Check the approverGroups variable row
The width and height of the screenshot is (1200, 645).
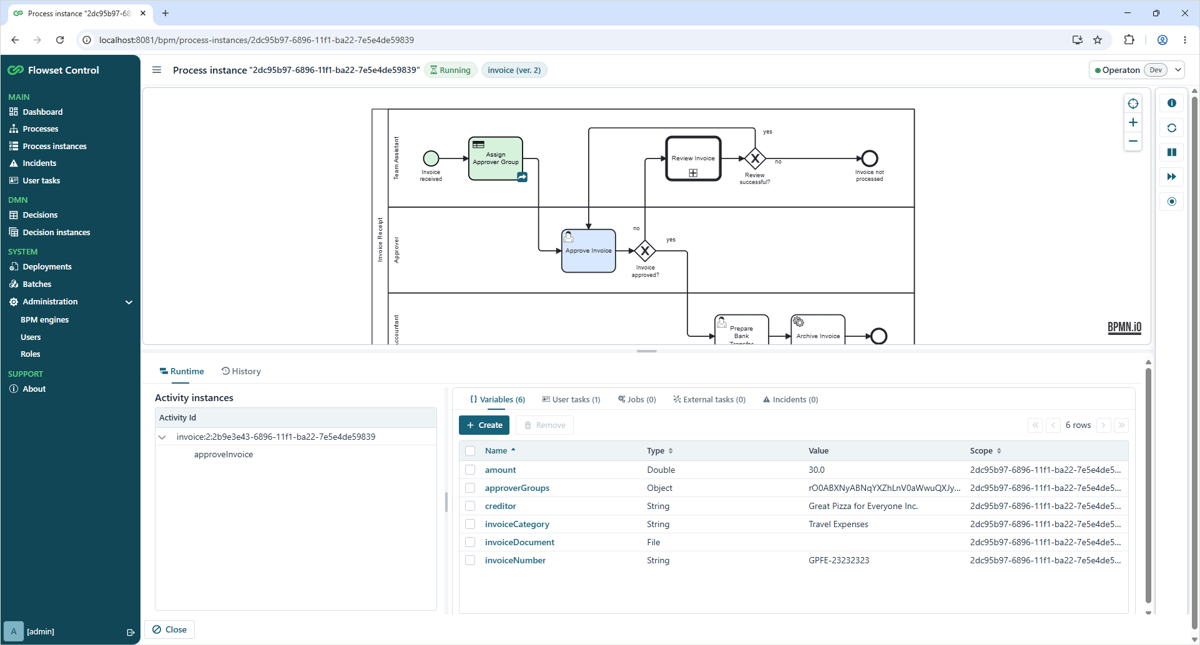[470, 488]
